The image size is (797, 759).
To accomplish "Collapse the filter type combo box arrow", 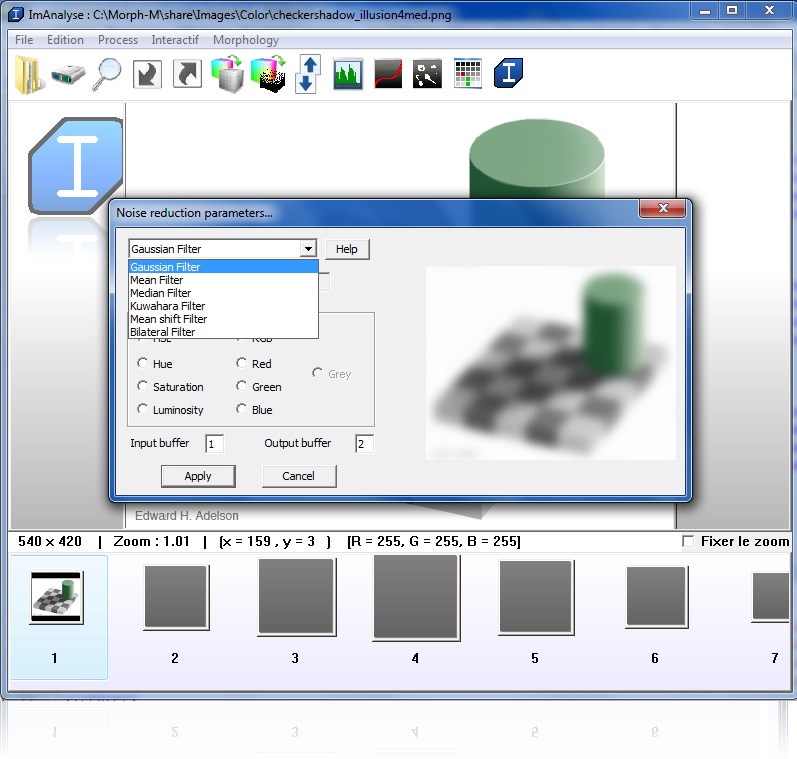I will click(x=308, y=249).
